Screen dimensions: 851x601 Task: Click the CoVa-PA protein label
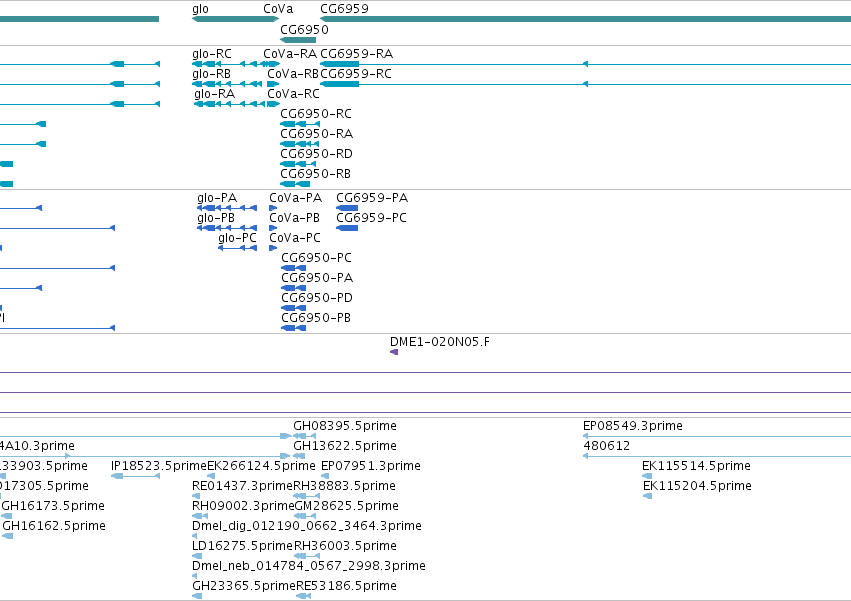[x=295, y=198]
